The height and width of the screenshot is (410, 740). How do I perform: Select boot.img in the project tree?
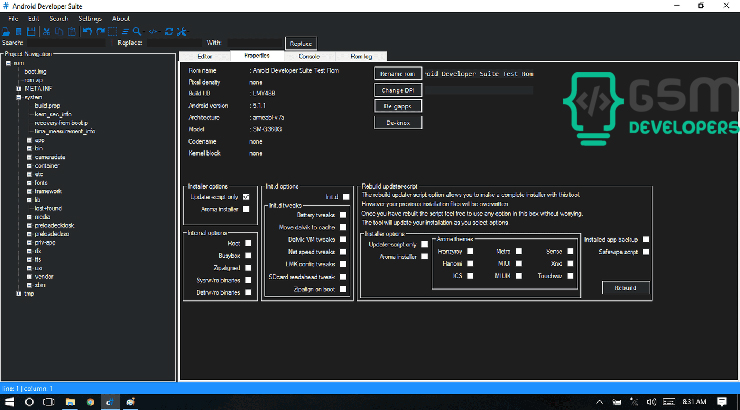[35, 72]
